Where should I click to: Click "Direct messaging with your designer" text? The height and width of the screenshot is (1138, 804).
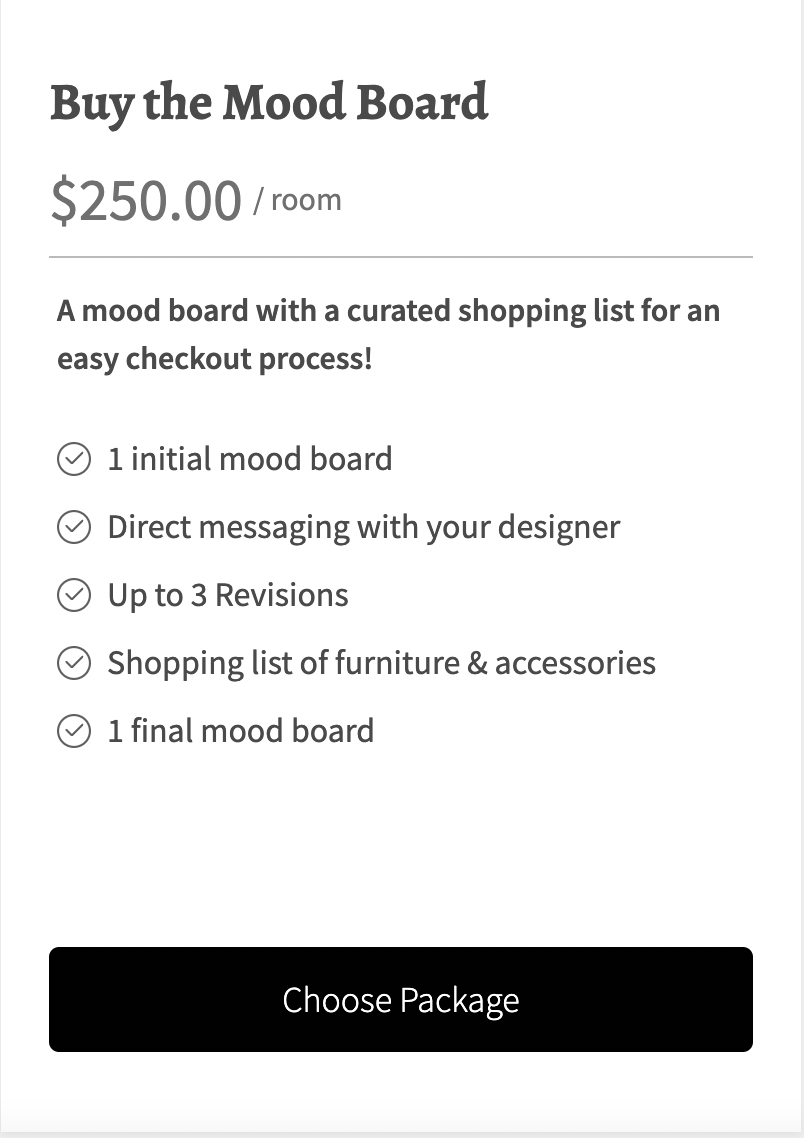364,527
